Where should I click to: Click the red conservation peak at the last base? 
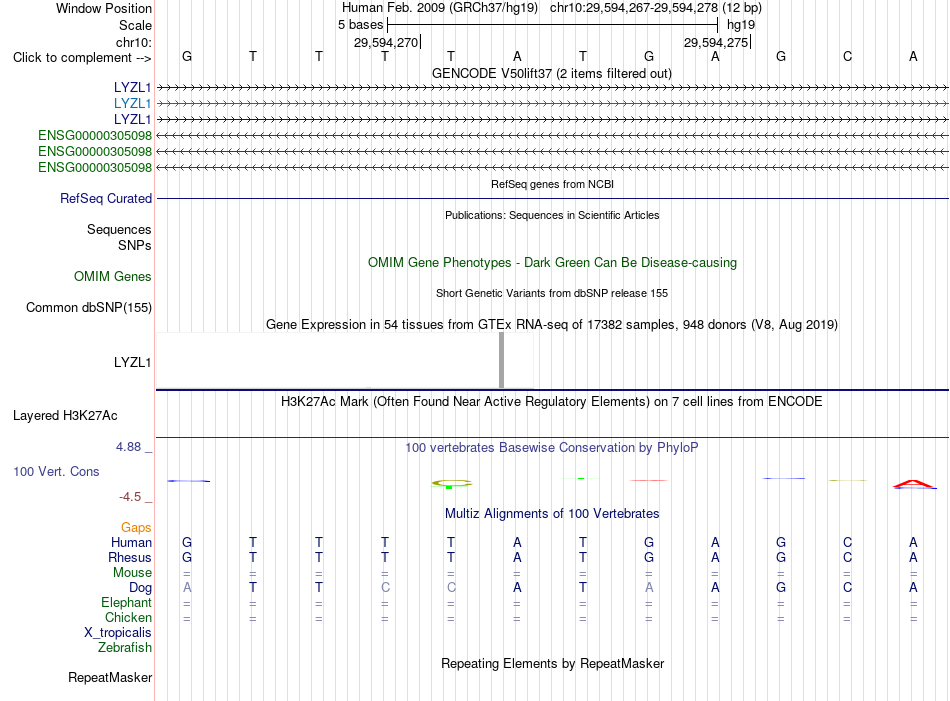914,483
